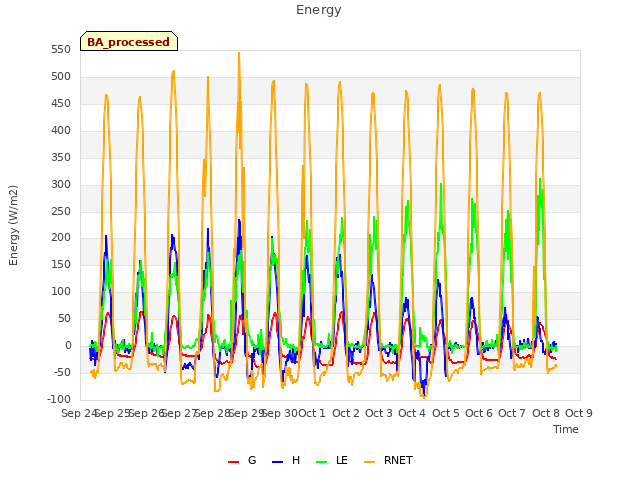Click the Oct 7 x-axis label

[x=512, y=413]
